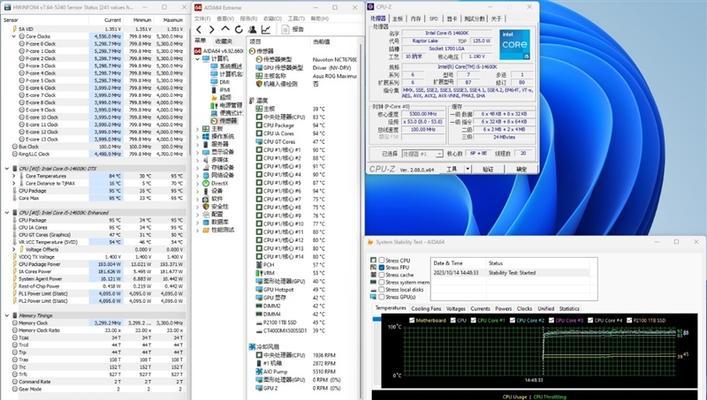
Task: Expand the 主板 node in AIDA64 tree
Action: (x=197, y=129)
